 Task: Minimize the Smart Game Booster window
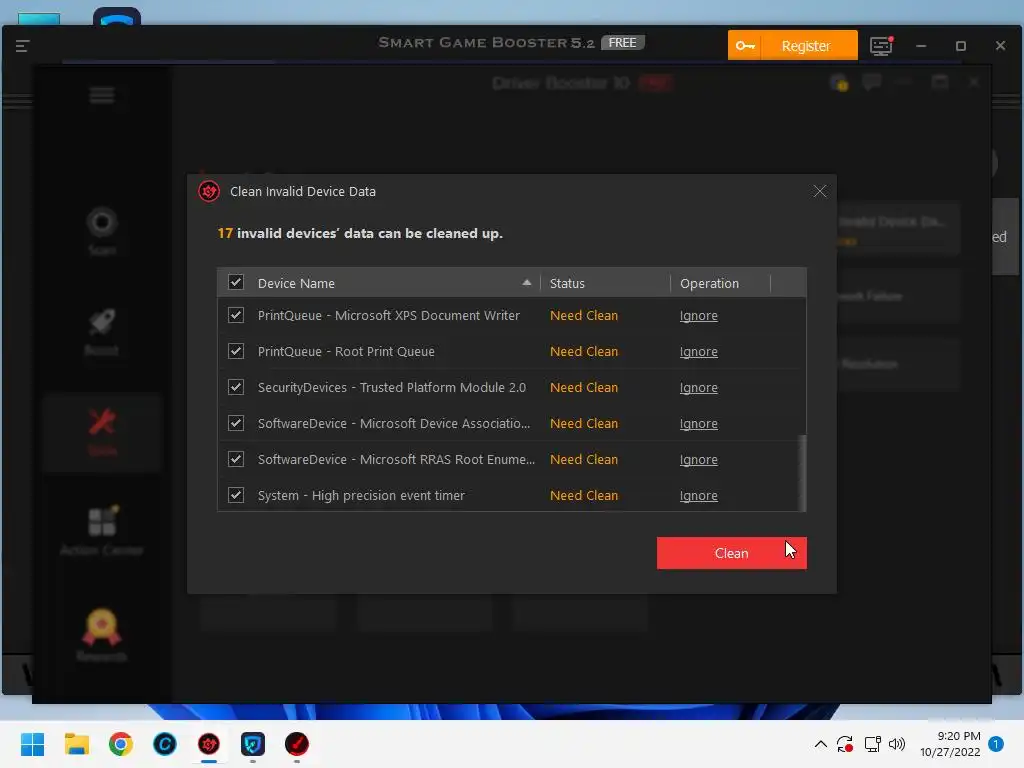(921, 46)
